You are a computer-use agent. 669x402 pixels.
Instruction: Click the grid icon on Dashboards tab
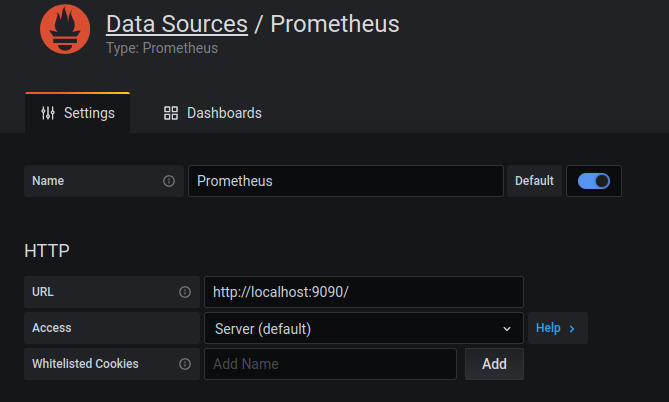171,113
